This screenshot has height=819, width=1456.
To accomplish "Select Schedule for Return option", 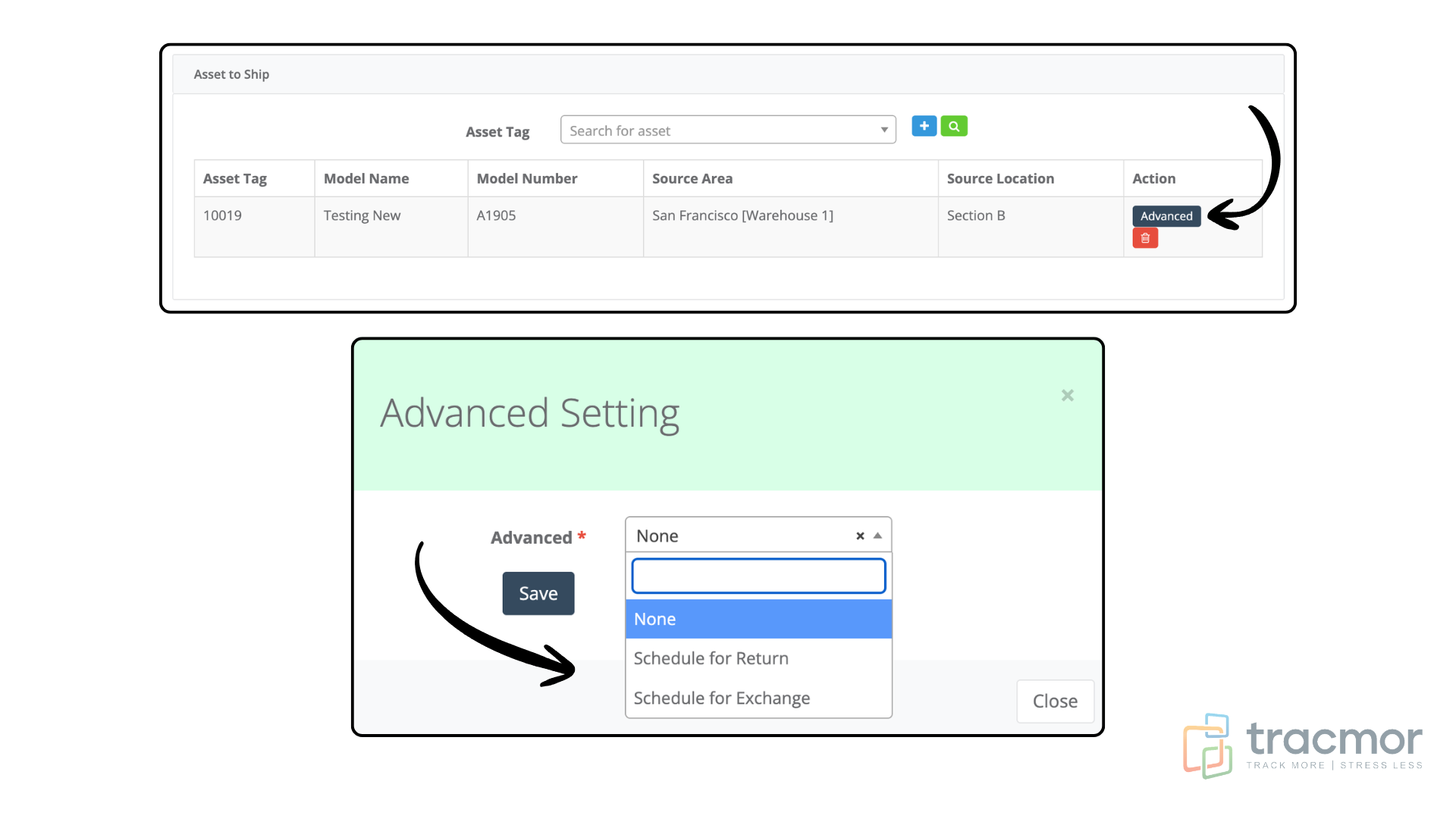I will point(758,658).
